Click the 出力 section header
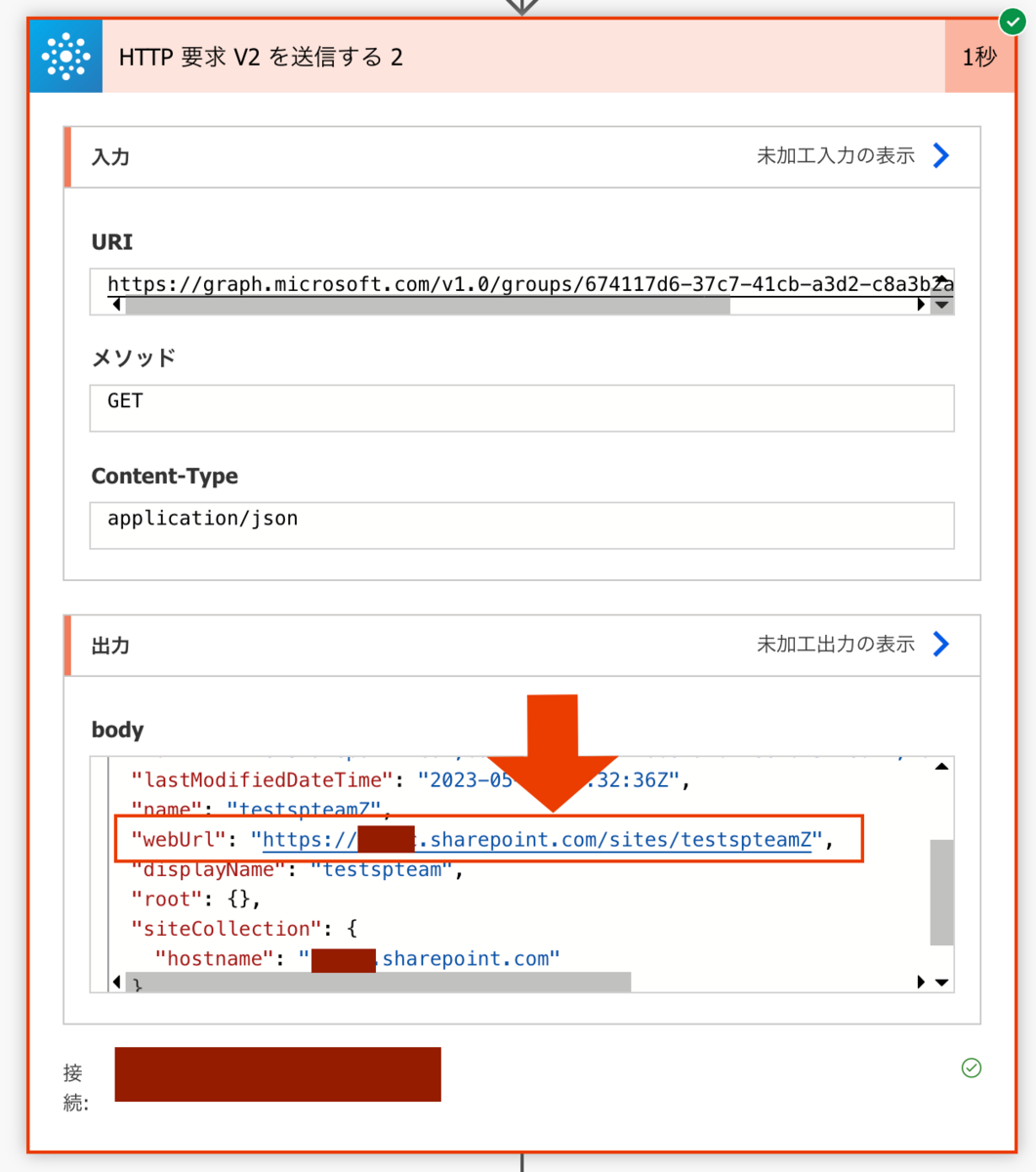The width and height of the screenshot is (1036, 1172). [521, 645]
